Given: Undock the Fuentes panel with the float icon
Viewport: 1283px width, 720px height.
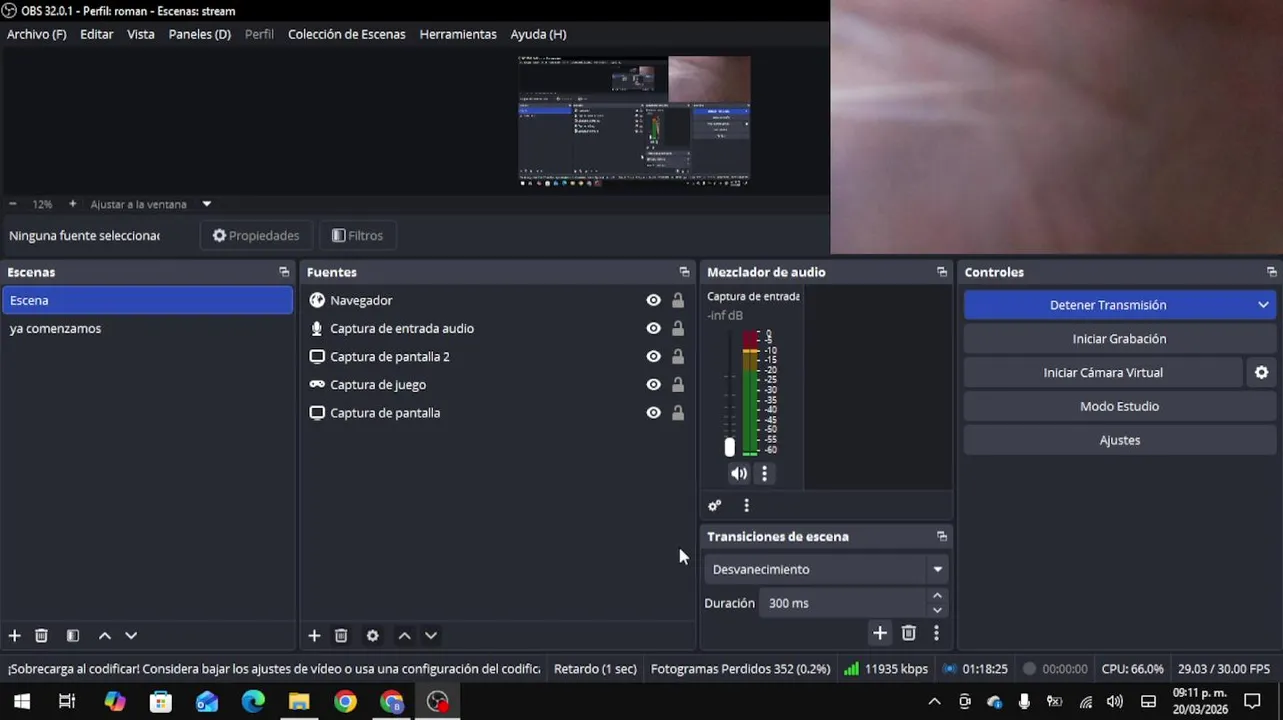Looking at the screenshot, I should (684, 272).
